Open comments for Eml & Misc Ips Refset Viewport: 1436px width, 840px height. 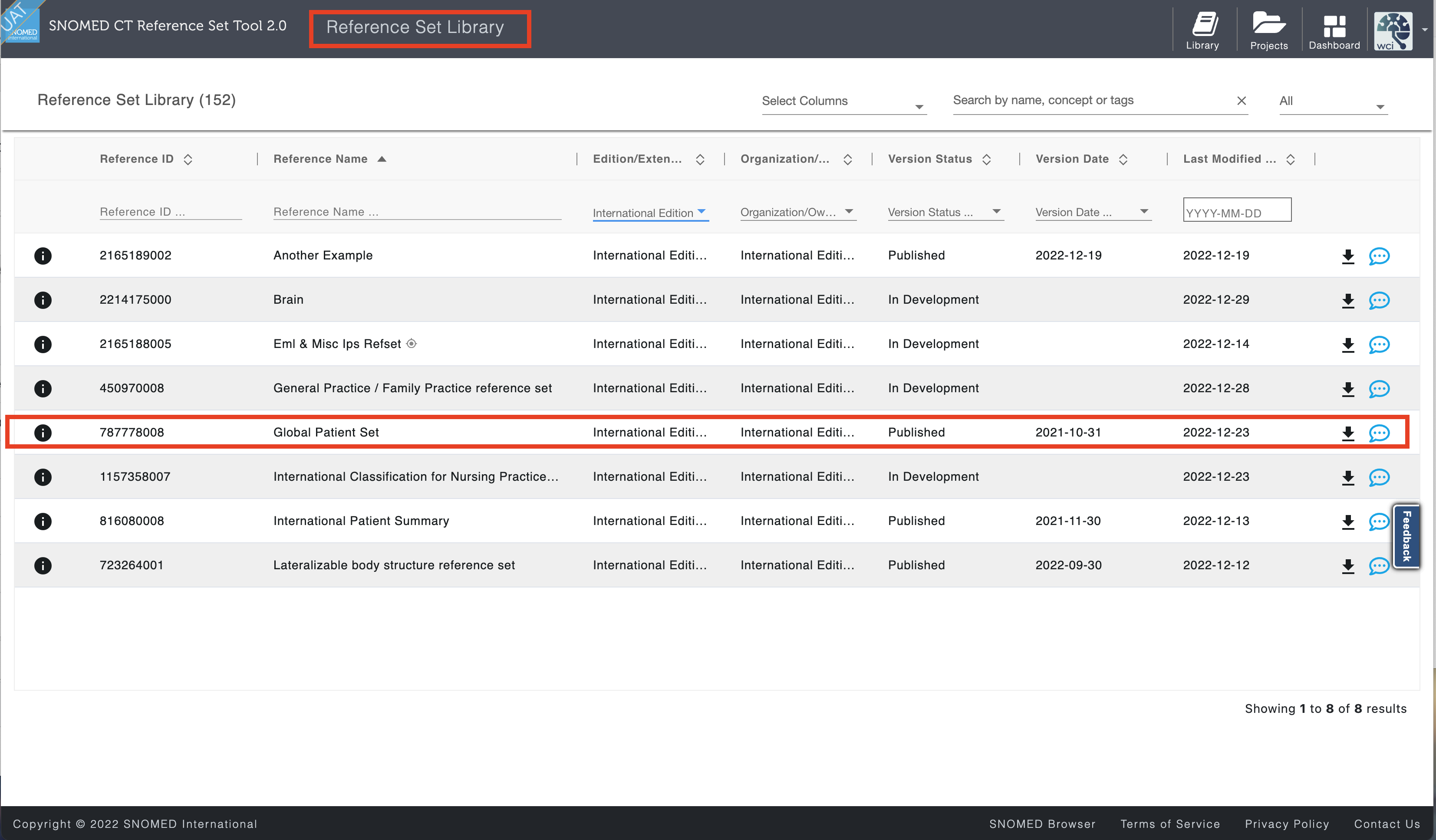(x=1379, y=345)
